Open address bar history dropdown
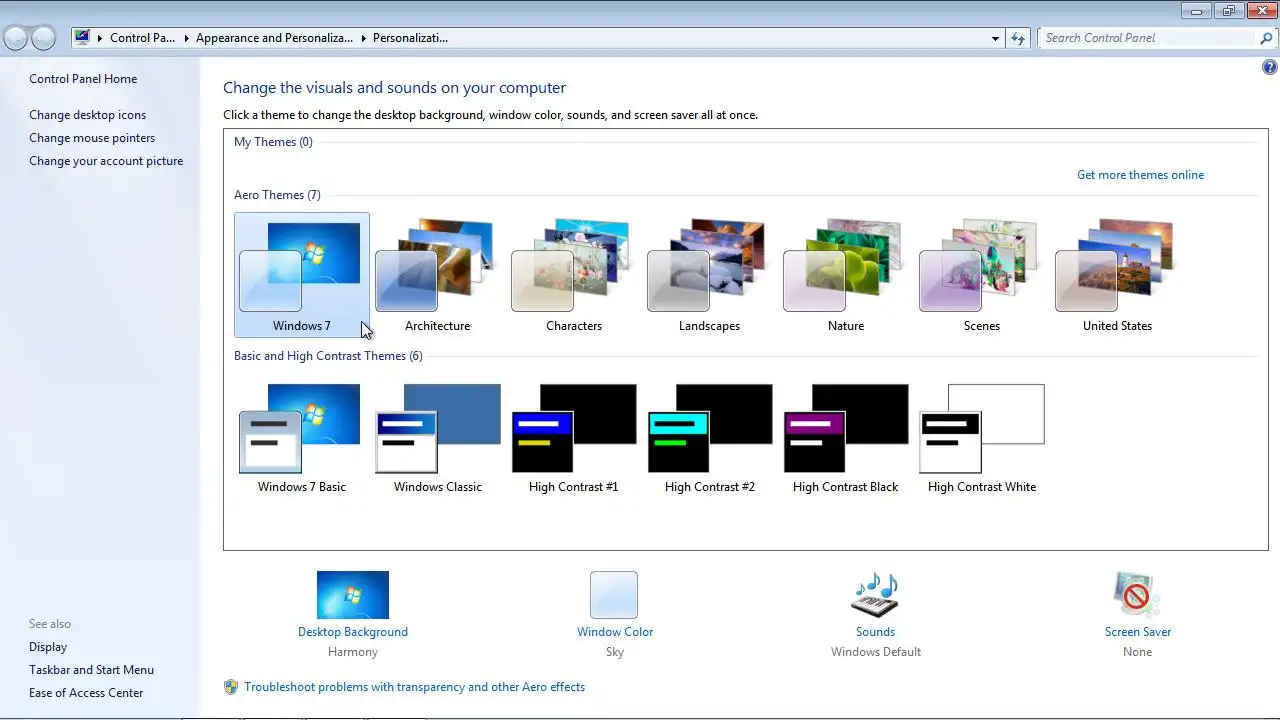1280x720 pixels. [995, 38]
